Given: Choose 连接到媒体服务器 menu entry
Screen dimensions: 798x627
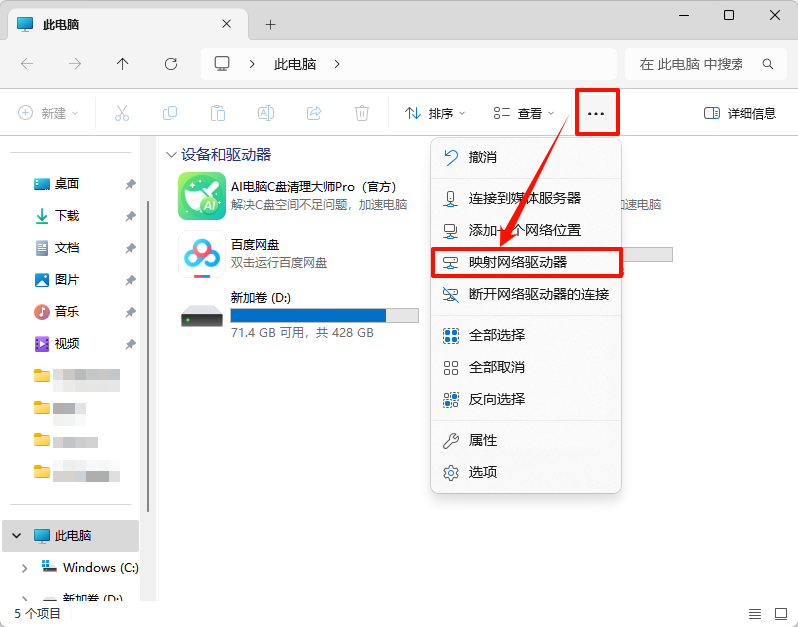Looking at the screenshot, I should (526, 198).
